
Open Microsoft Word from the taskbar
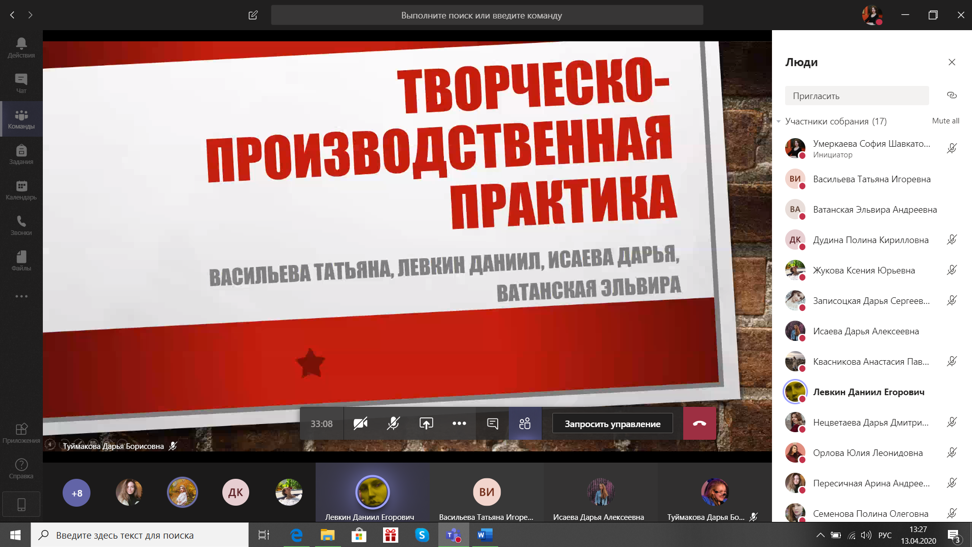(x=485, y=535)
